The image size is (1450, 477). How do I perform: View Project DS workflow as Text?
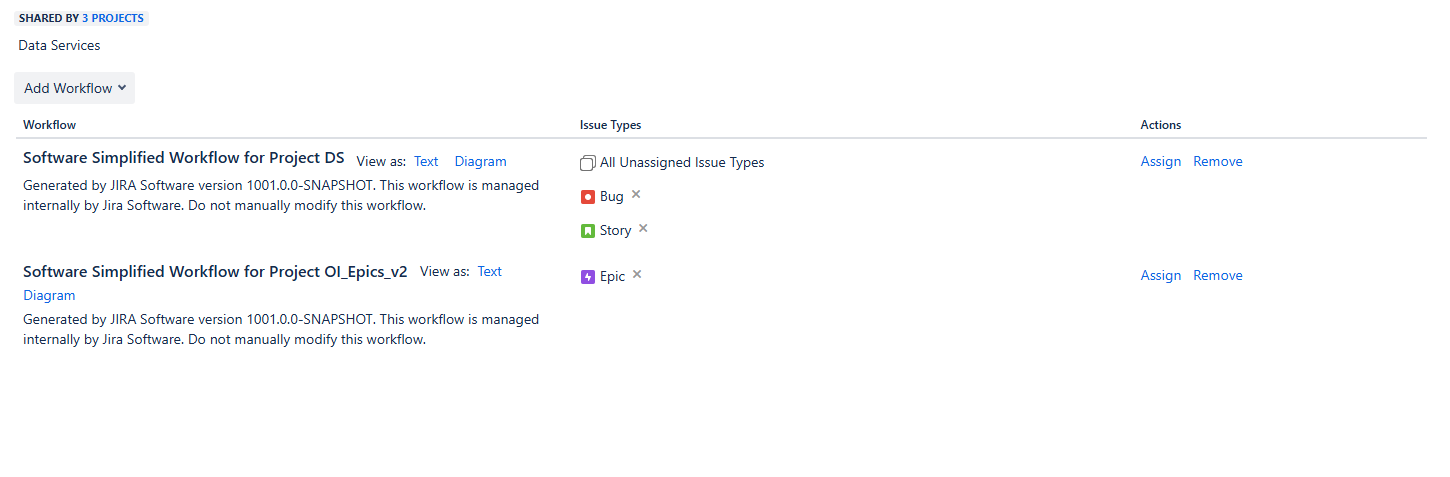426,161
